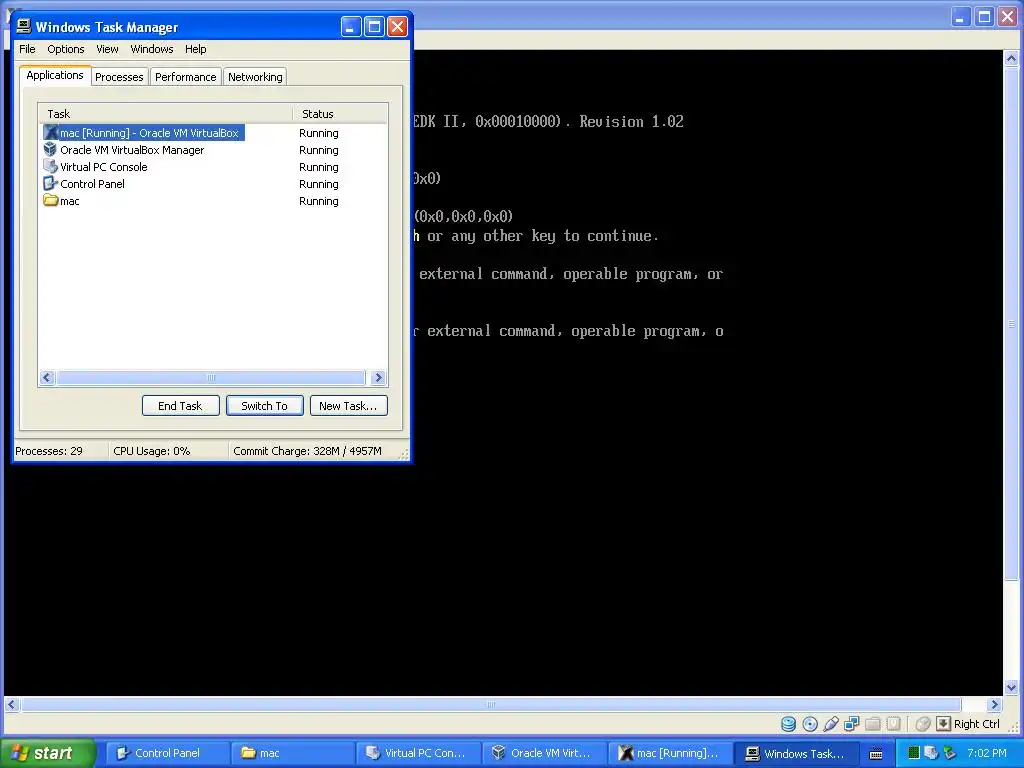Click VirtualBox VM horizontal scrollbar left arrow
The image size is (1024, 768).
11,705
